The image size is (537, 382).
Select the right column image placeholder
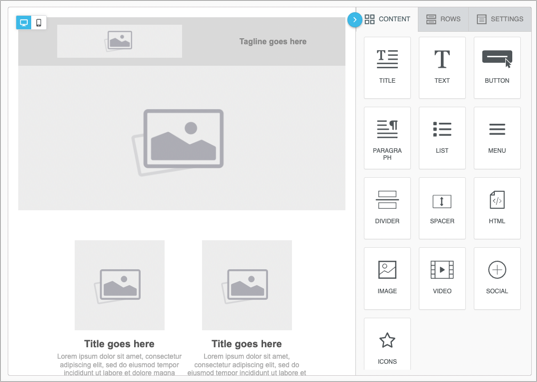coord(247,285)
